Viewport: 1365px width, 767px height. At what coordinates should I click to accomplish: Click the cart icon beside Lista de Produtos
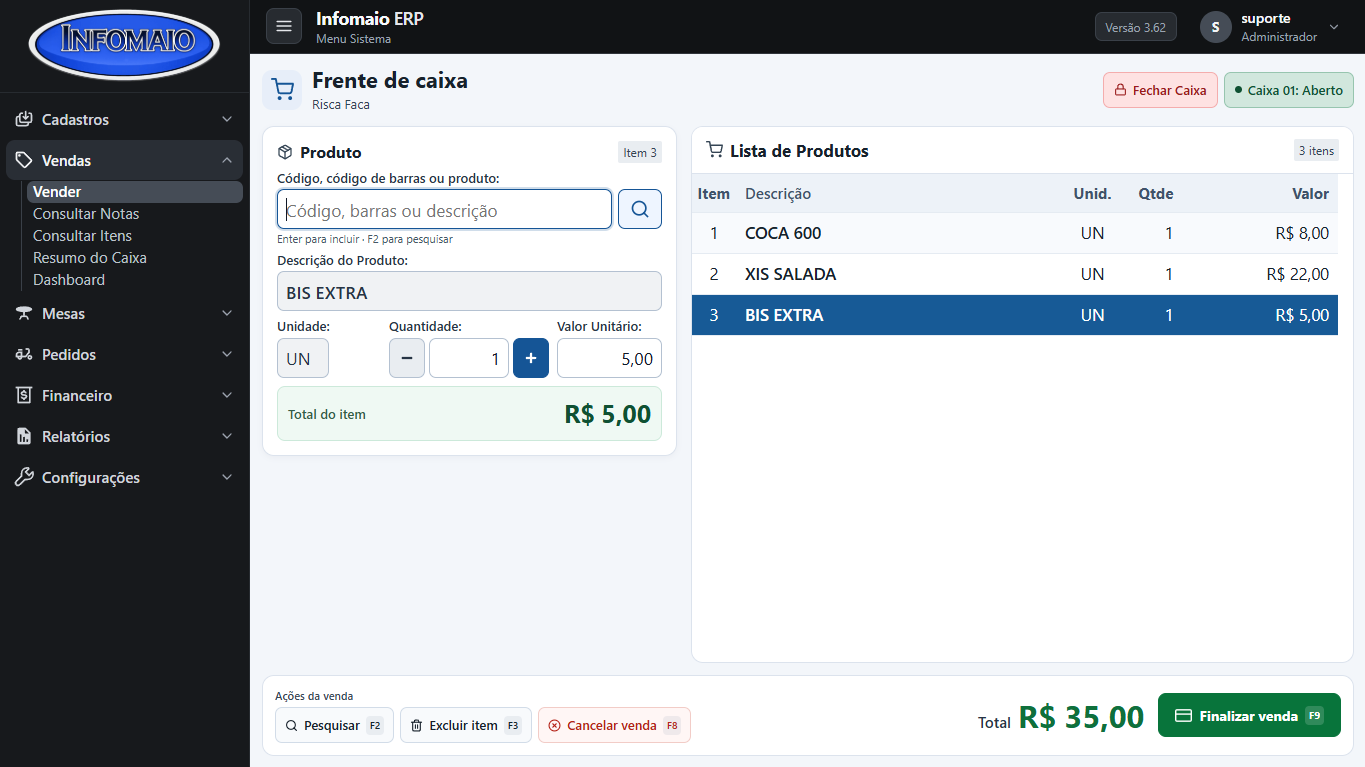tap(714, 150)
